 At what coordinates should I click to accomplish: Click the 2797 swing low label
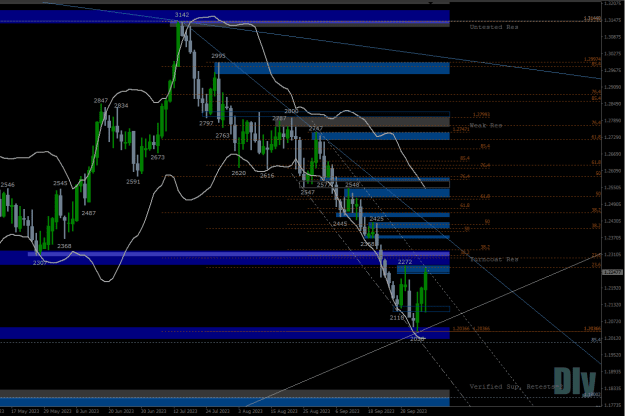click(x=206, y=124)
